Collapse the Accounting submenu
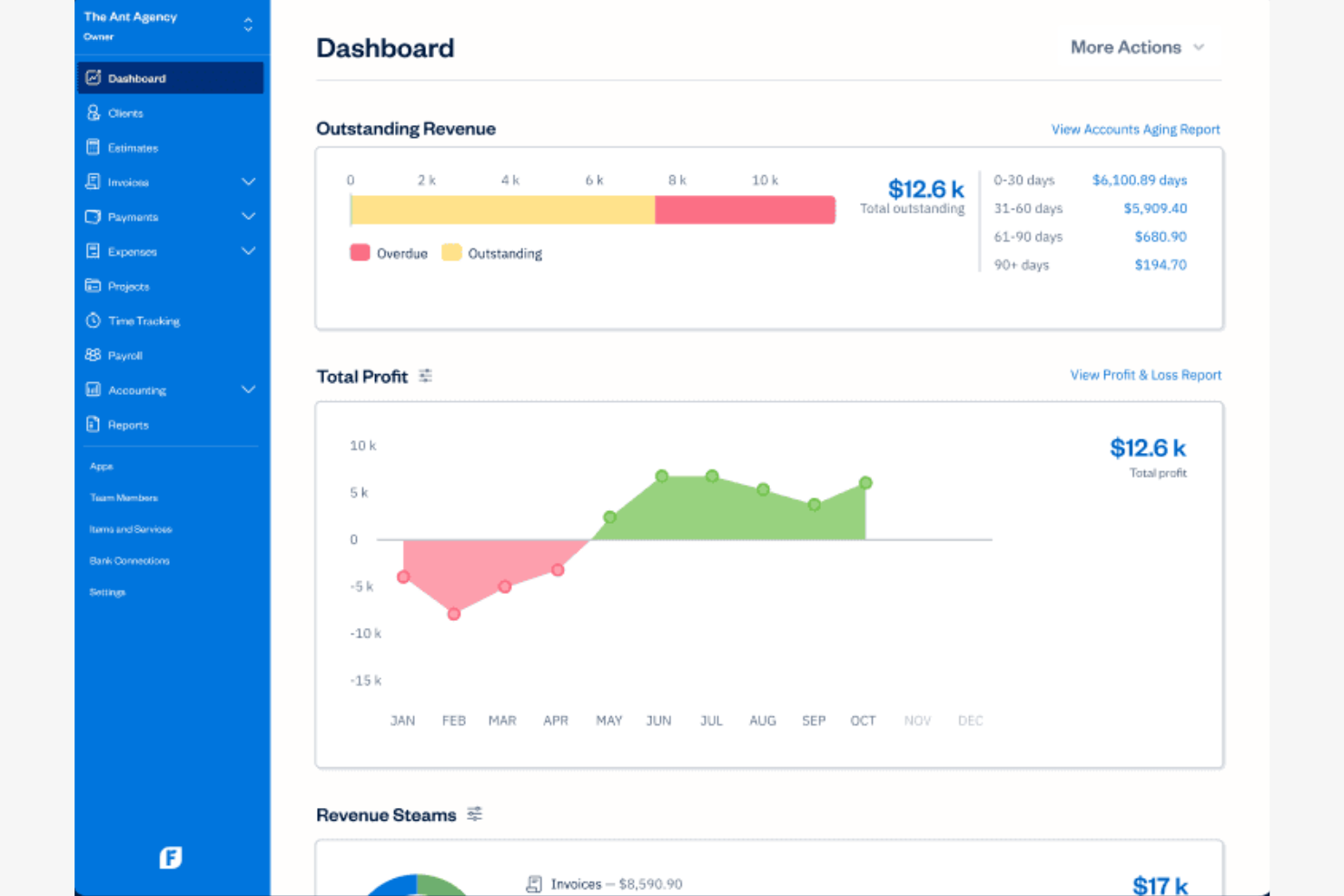This screenshot has width=1344, height=896. click(248, 389)
